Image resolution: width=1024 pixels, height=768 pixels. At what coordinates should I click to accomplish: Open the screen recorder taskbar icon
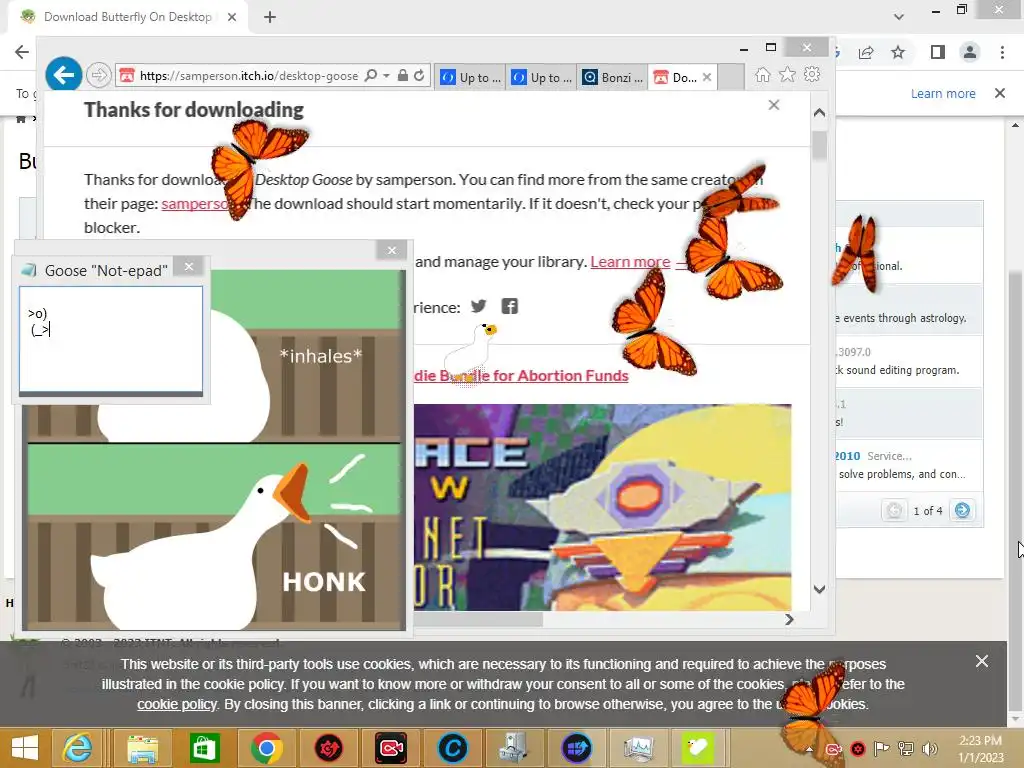[x=391, y=748]
